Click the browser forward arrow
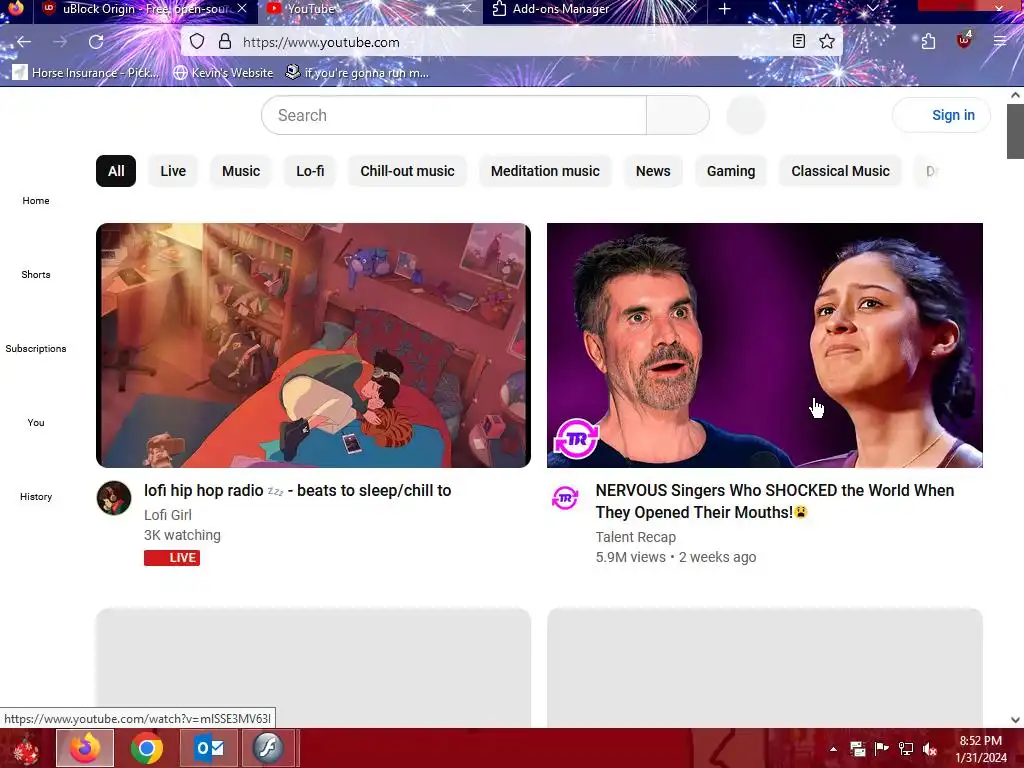 click(60, 42)
